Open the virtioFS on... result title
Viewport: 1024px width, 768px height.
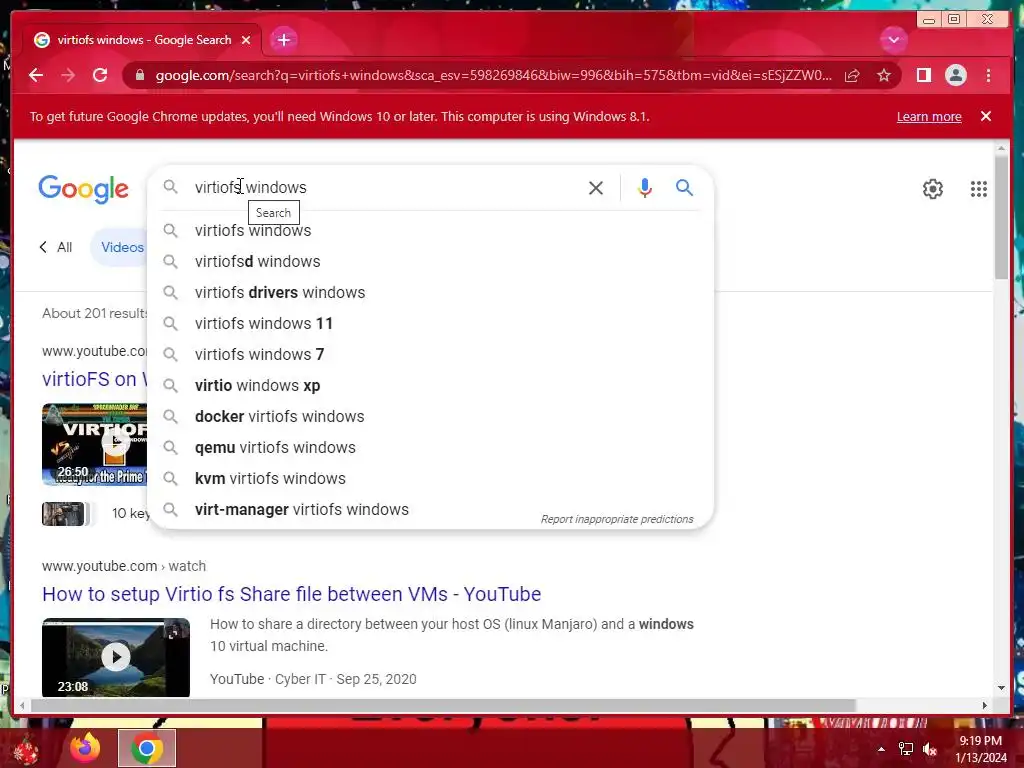point(95,379)
